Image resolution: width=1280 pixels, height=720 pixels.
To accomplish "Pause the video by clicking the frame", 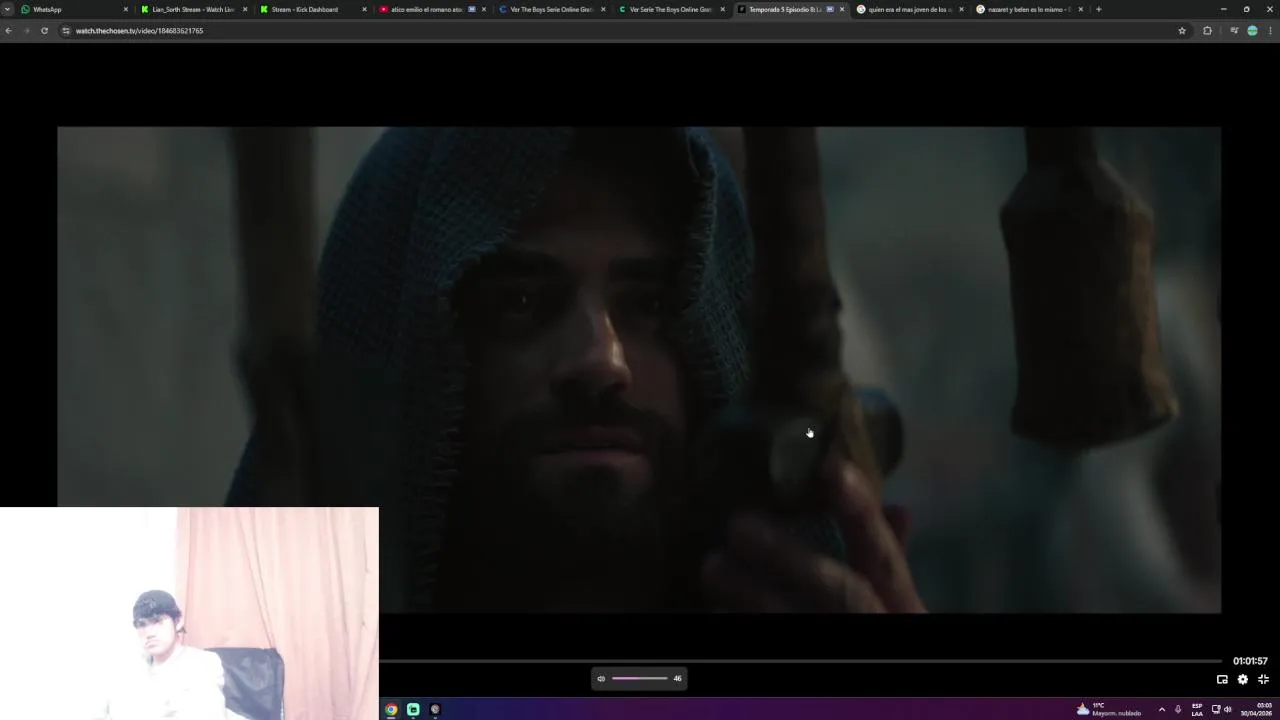I will pyautogui.click(x=639, y=369).
